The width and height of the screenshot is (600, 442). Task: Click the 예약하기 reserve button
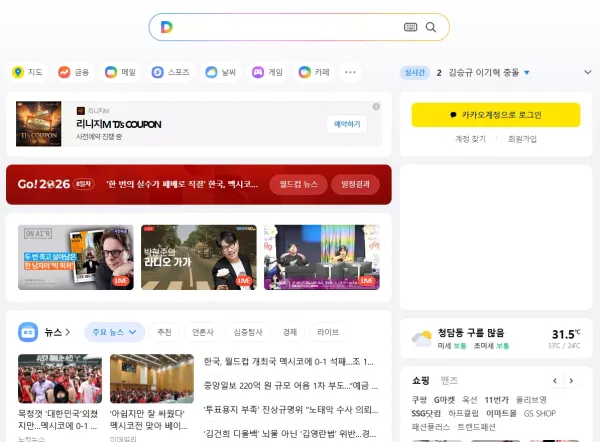347,124
